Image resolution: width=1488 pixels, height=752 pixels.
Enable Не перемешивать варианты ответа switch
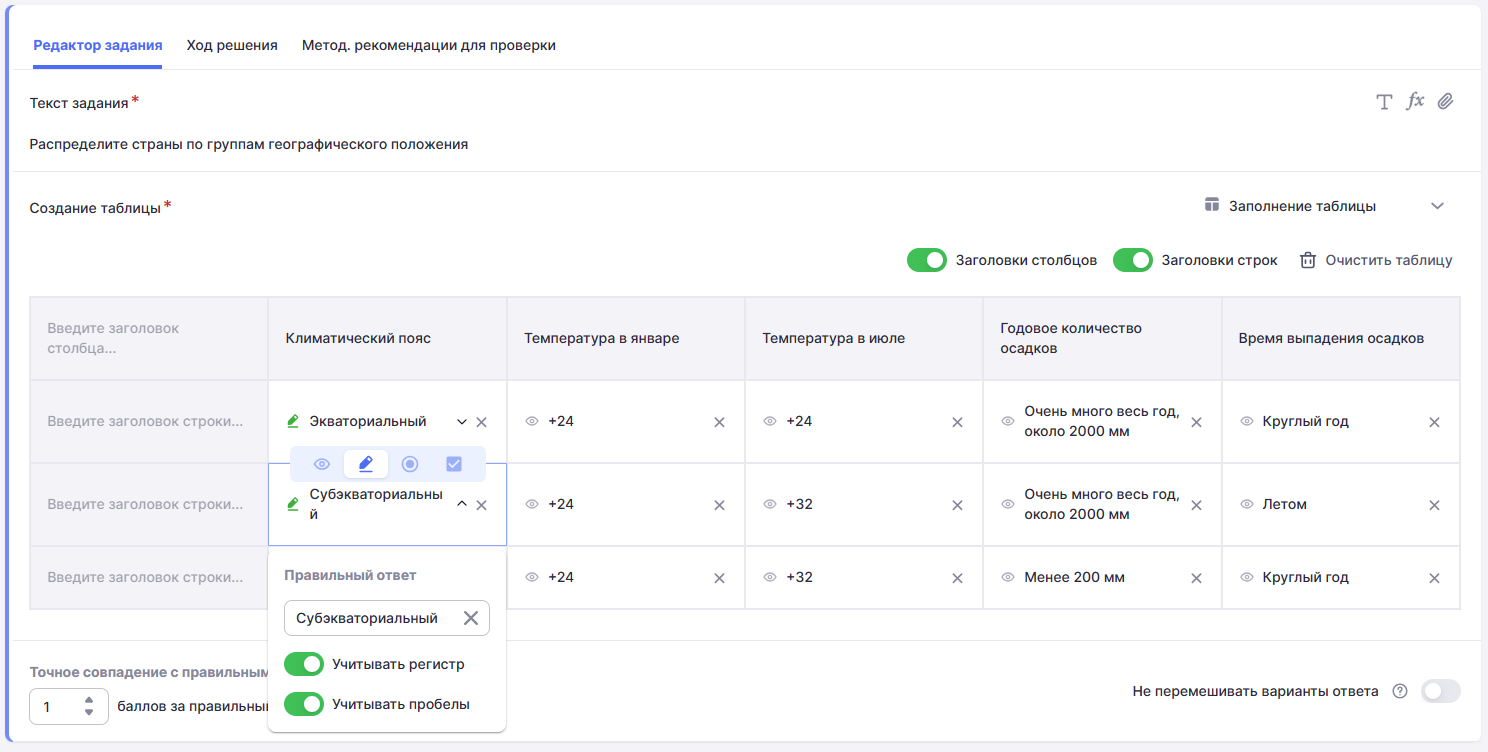click(1441, 691)
